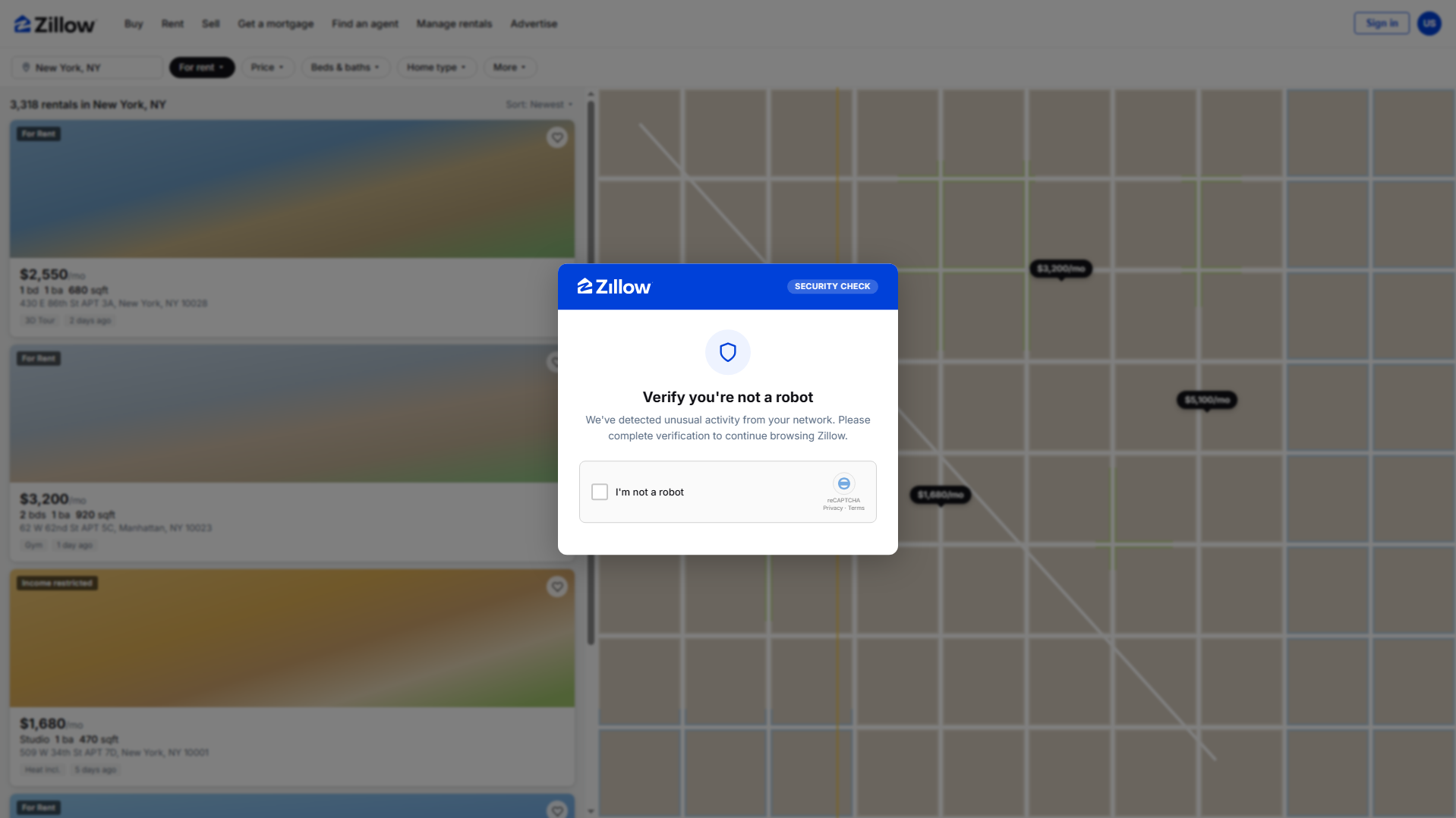Click the $1,680/mo price in the listing card
Image resolution: width=1456 pixels, height=818 pixels.
pyautogui.click(x=51, y=723)
